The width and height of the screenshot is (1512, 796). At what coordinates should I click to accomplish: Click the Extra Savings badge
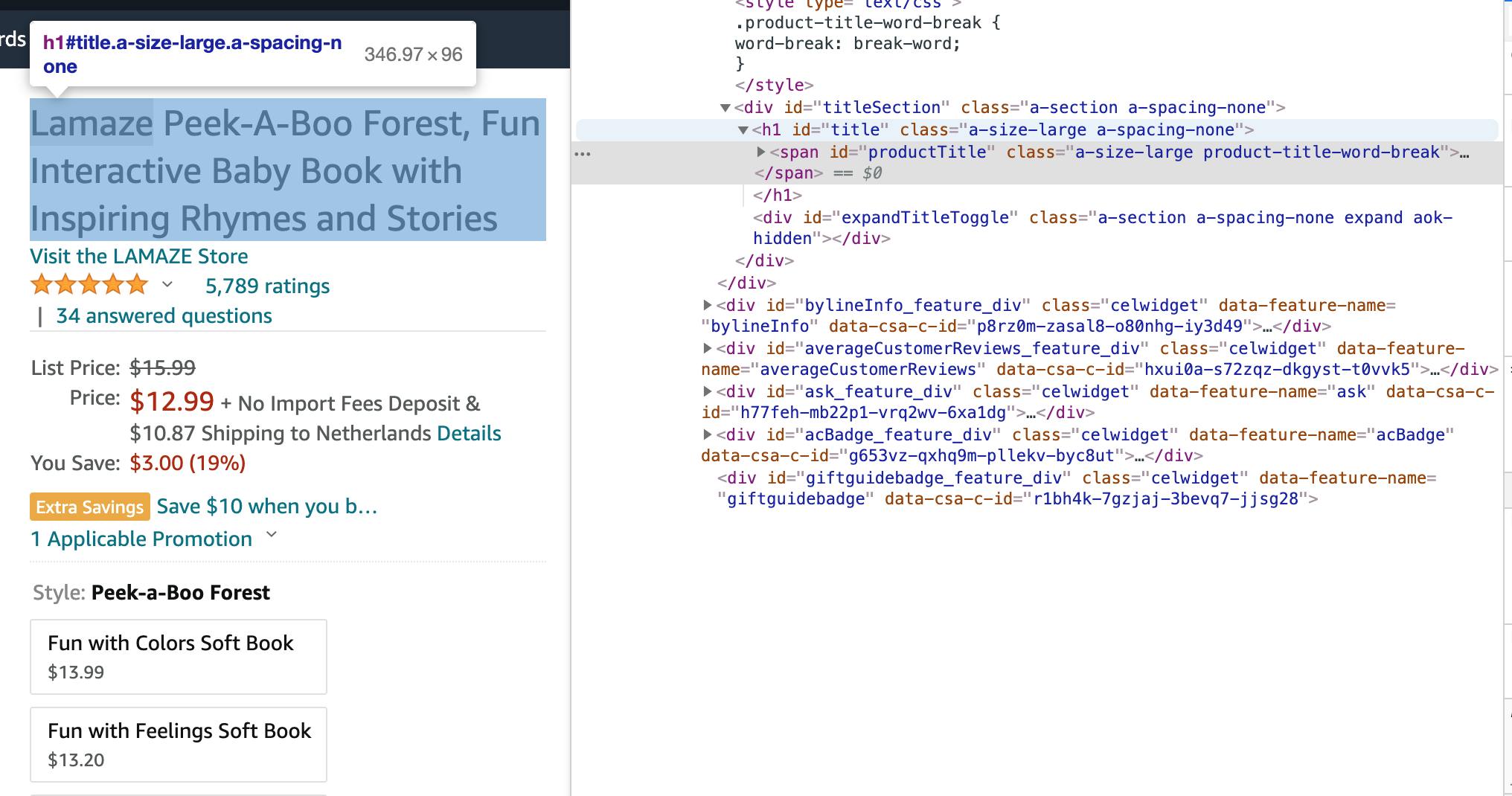[x=90, y=507]
